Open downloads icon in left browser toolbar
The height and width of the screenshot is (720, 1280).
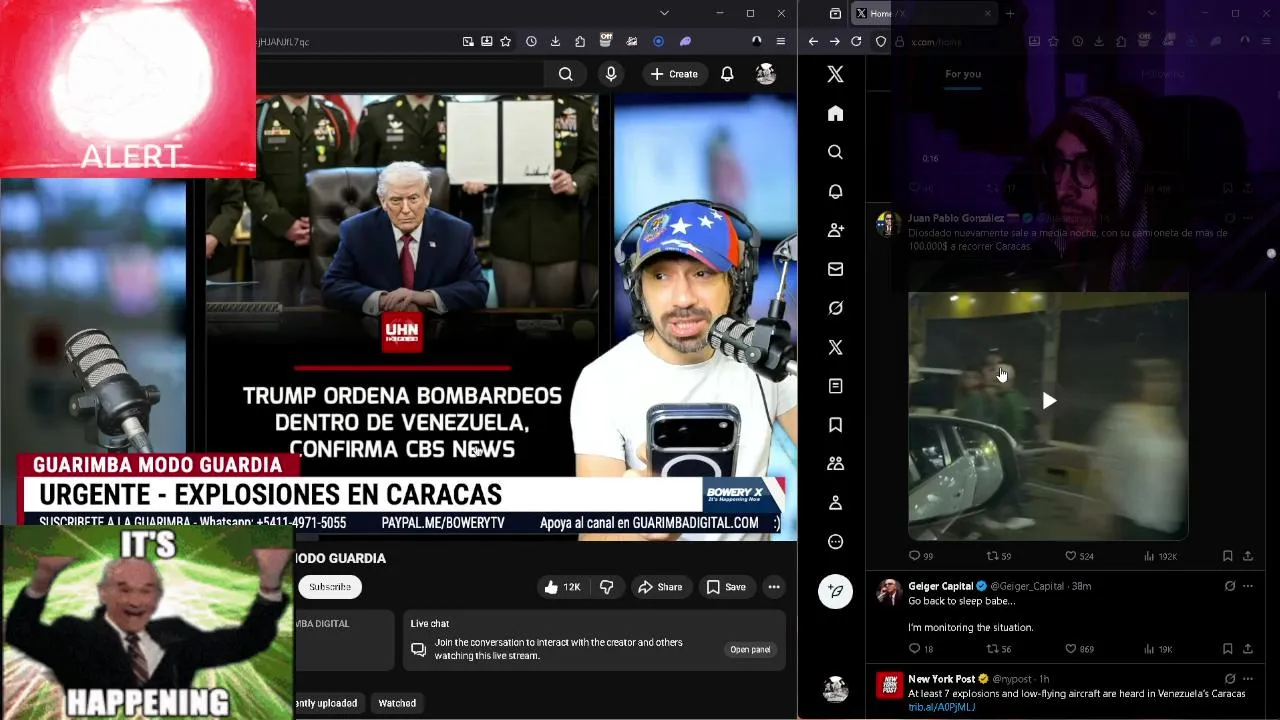pyautogui.click(x=555, y=41)
